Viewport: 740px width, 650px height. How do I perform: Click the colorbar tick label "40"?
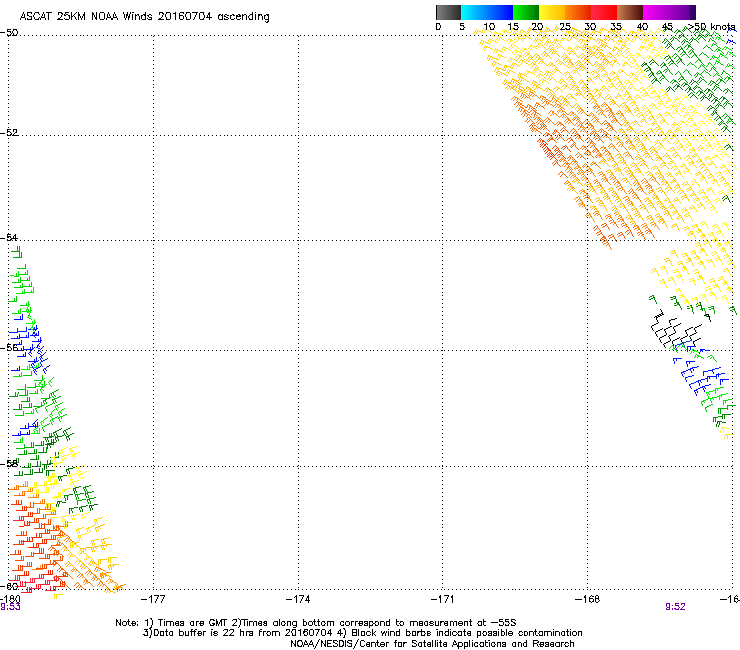click(x=642, y=27)
